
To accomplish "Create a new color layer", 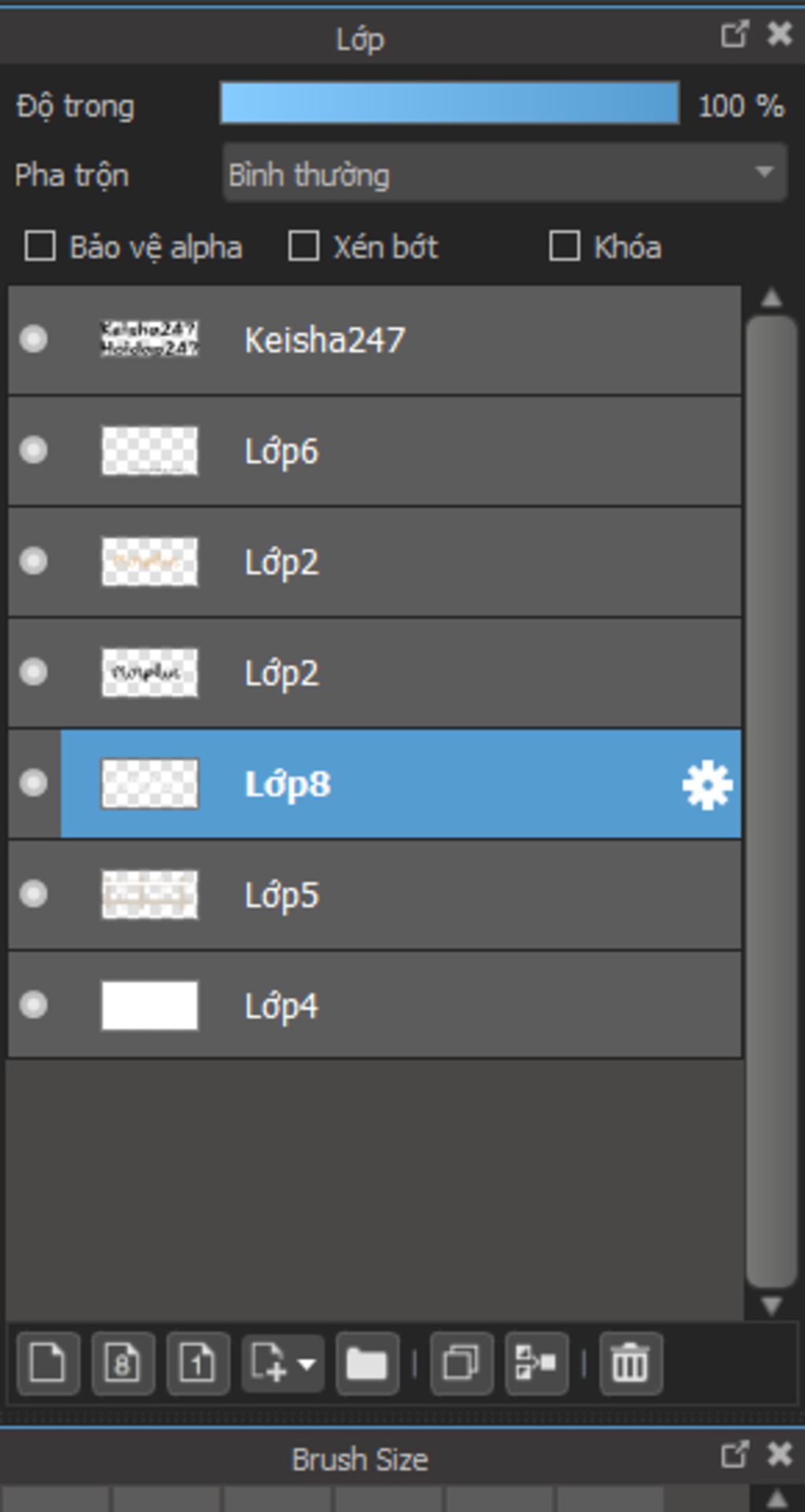I will point(47,1363).
